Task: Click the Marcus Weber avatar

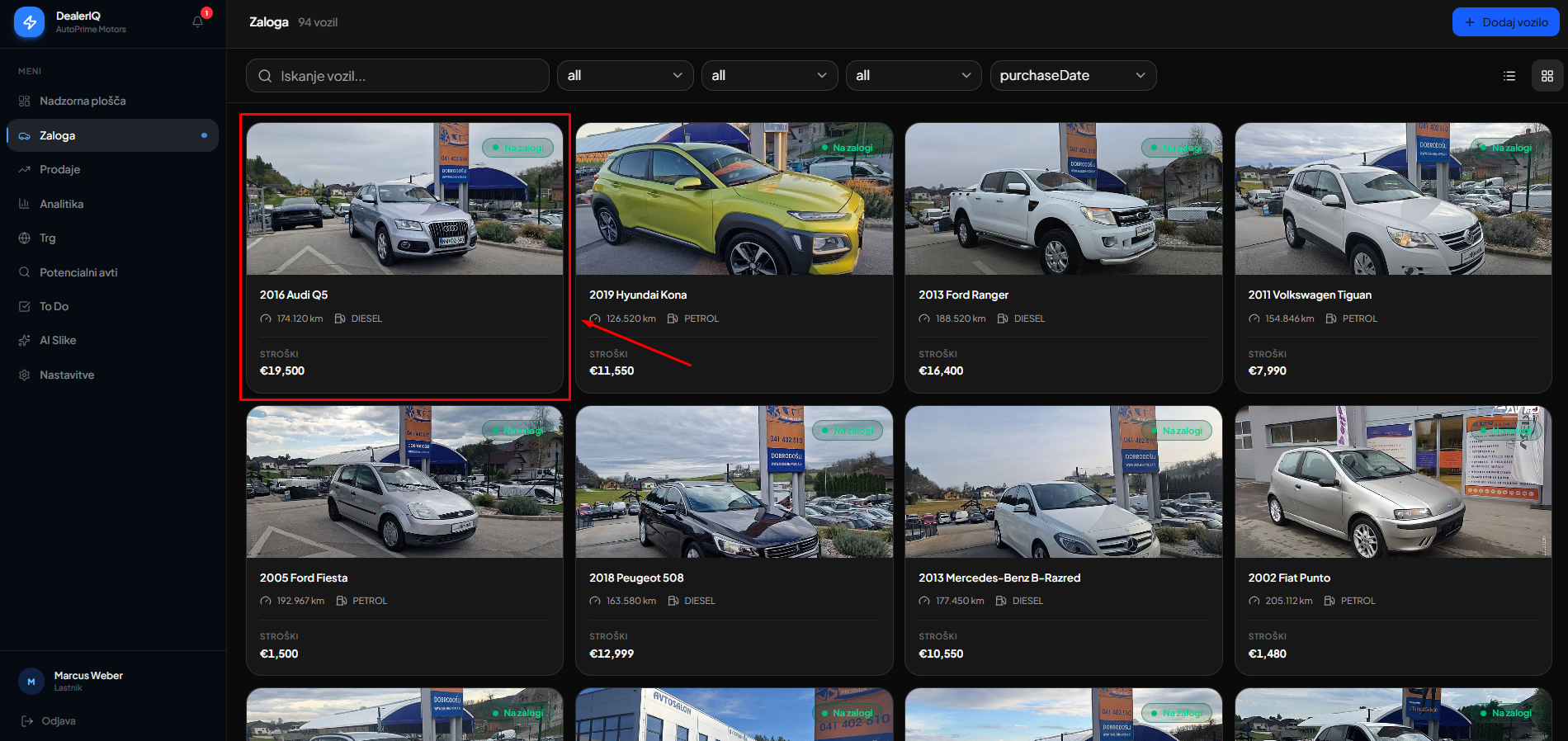Action: tap(31, 682)
